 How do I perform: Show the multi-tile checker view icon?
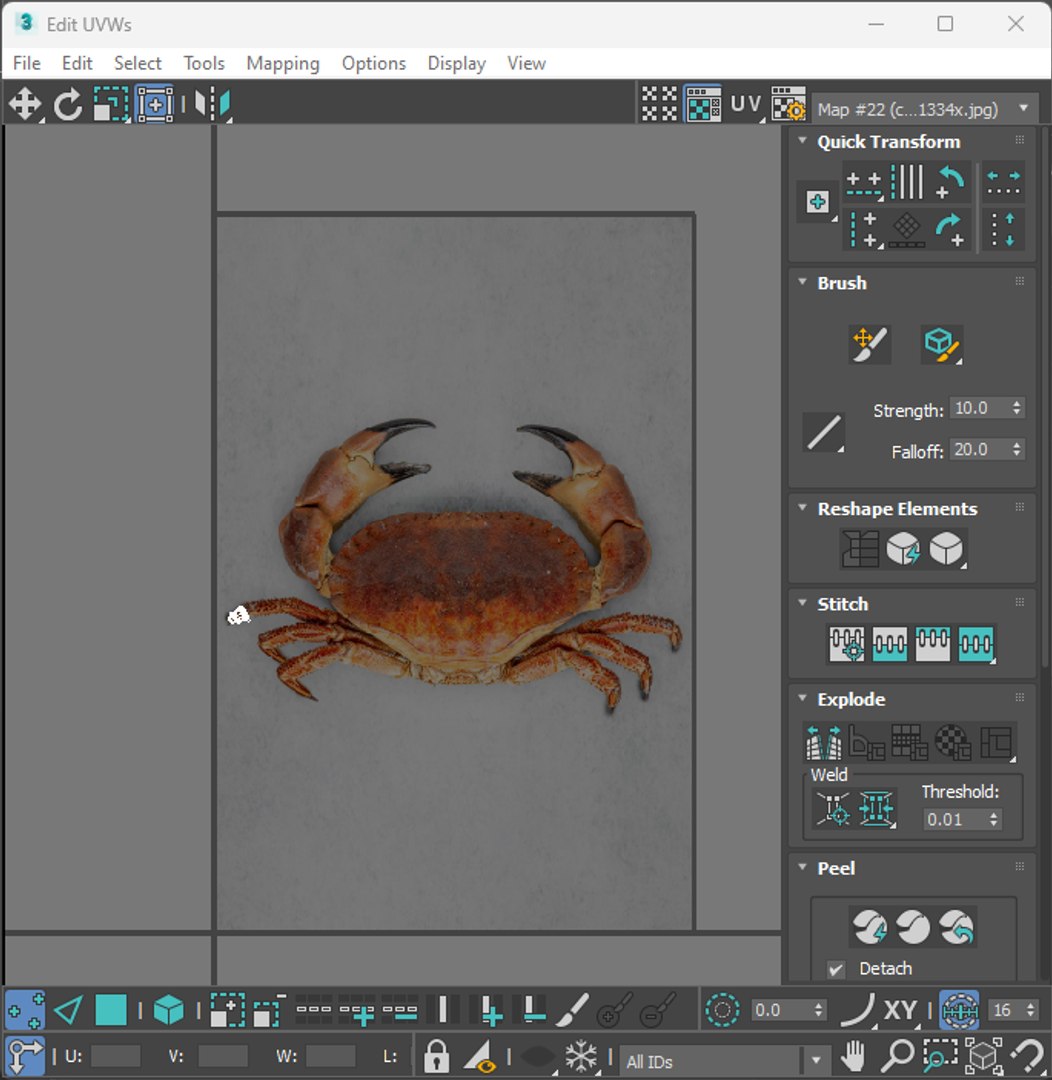659,105
